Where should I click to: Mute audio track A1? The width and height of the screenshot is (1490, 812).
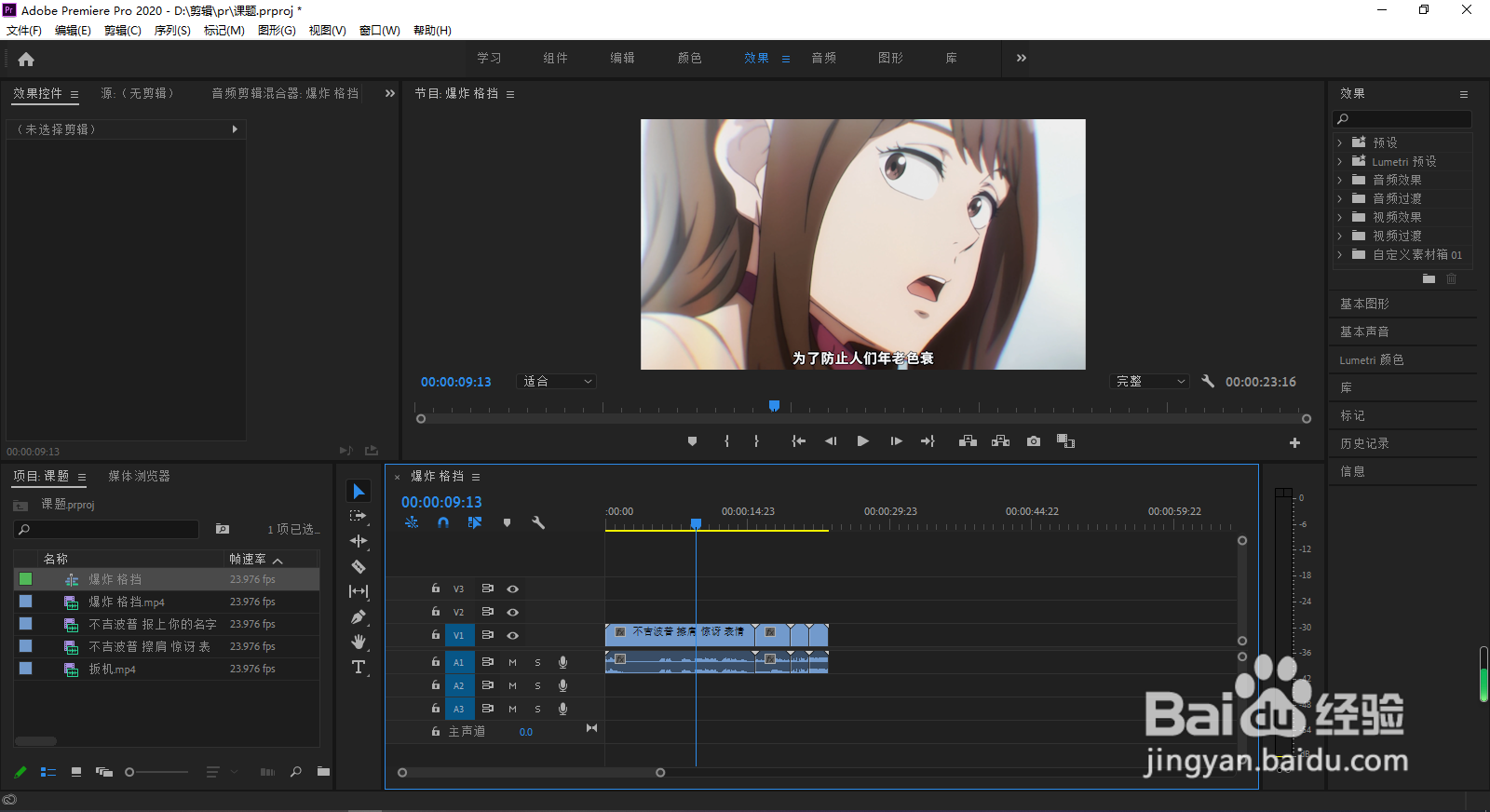pos(512,662)
